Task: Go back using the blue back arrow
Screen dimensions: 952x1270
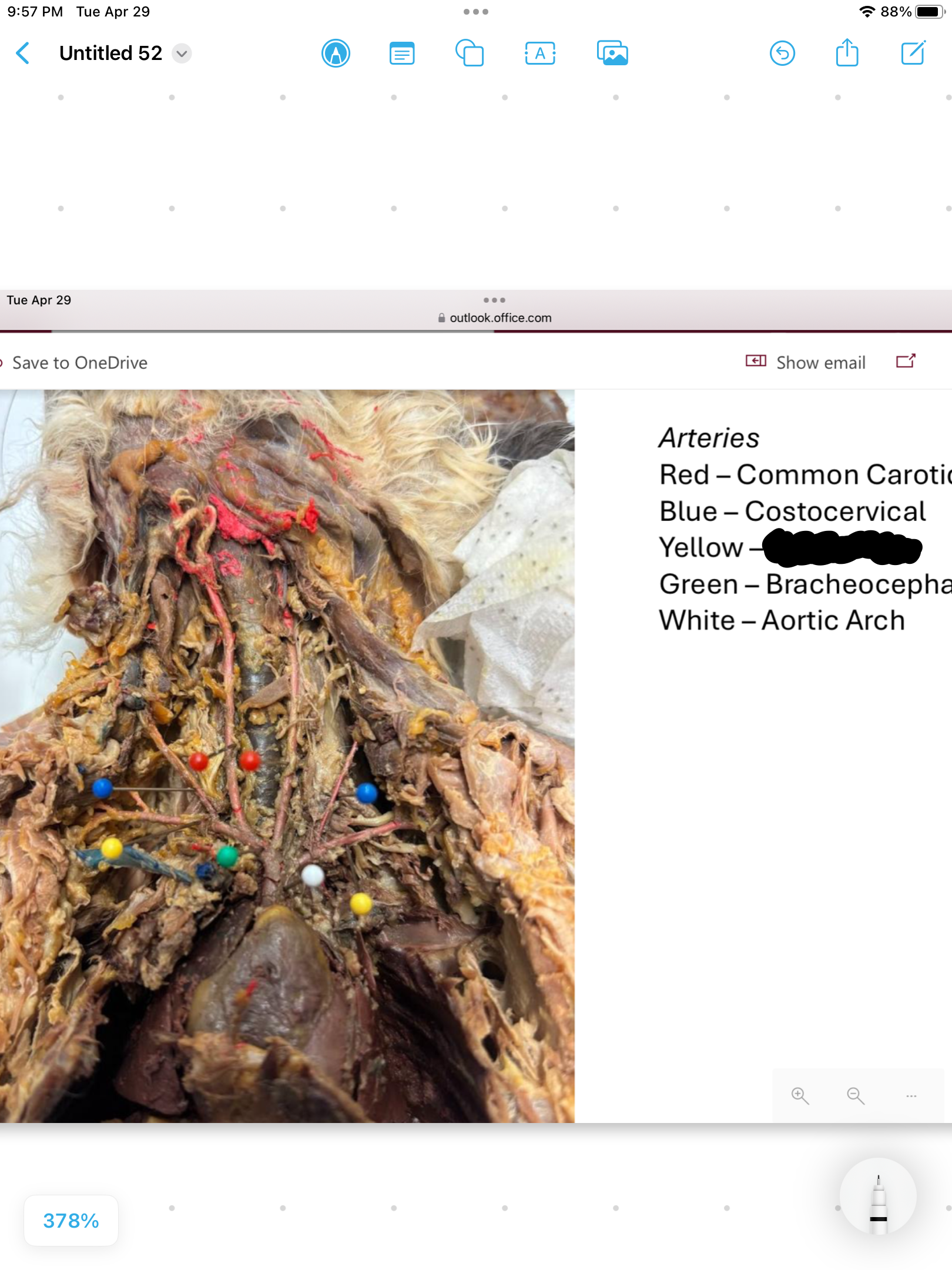Action: [x=24, y=54]
